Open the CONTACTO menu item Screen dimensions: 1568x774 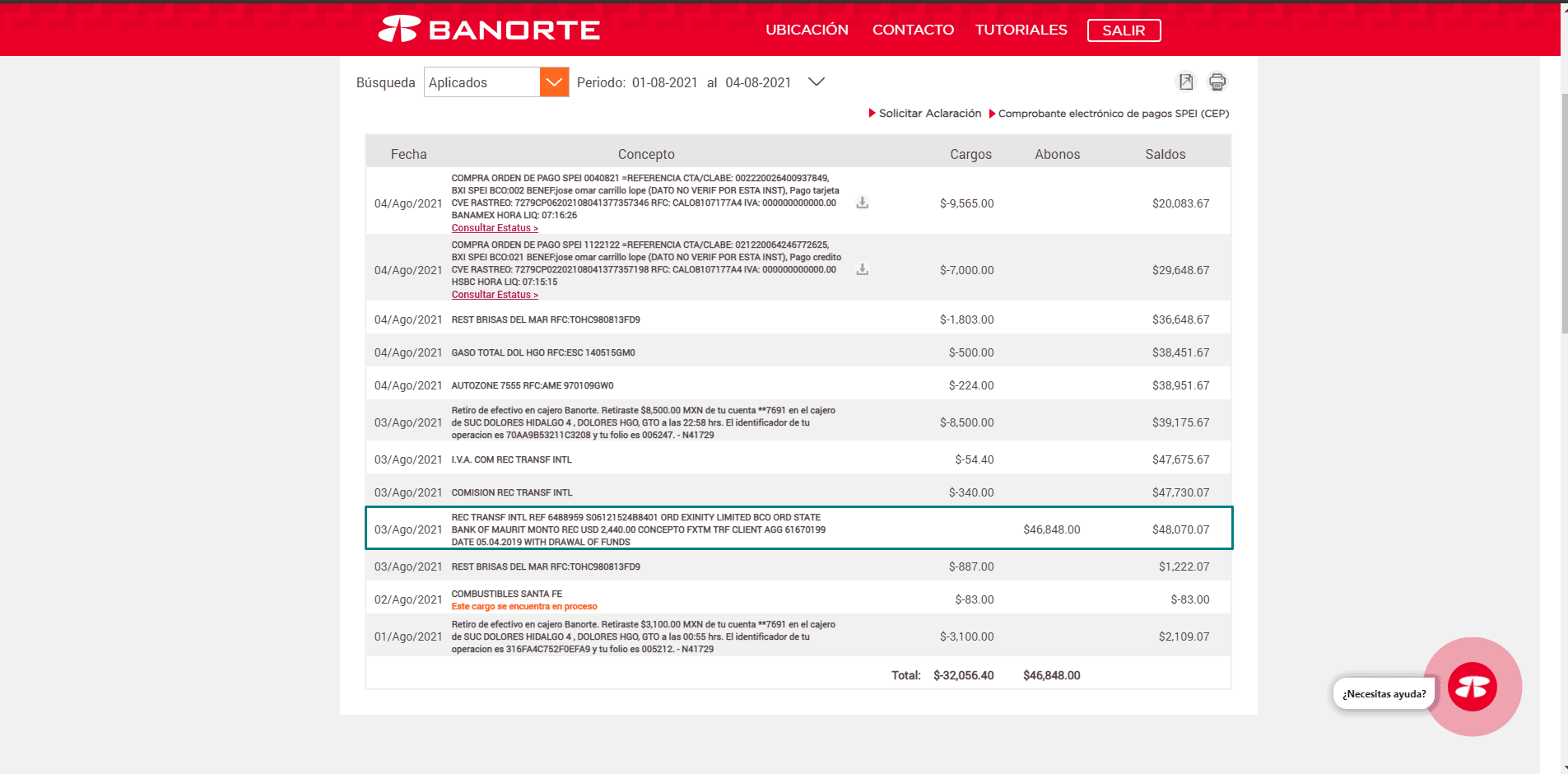[x=913, y=30]
